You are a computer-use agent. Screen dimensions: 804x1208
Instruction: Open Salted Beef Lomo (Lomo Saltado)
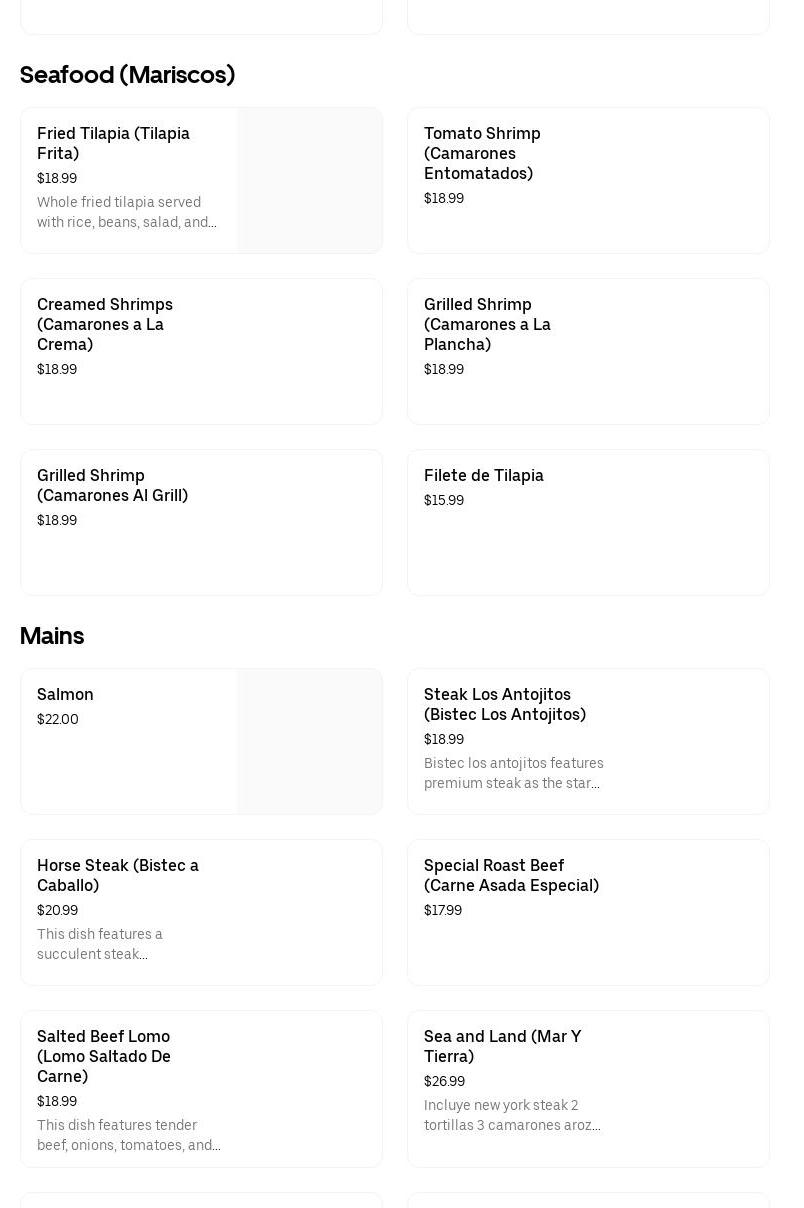[x=201, y=1089]
